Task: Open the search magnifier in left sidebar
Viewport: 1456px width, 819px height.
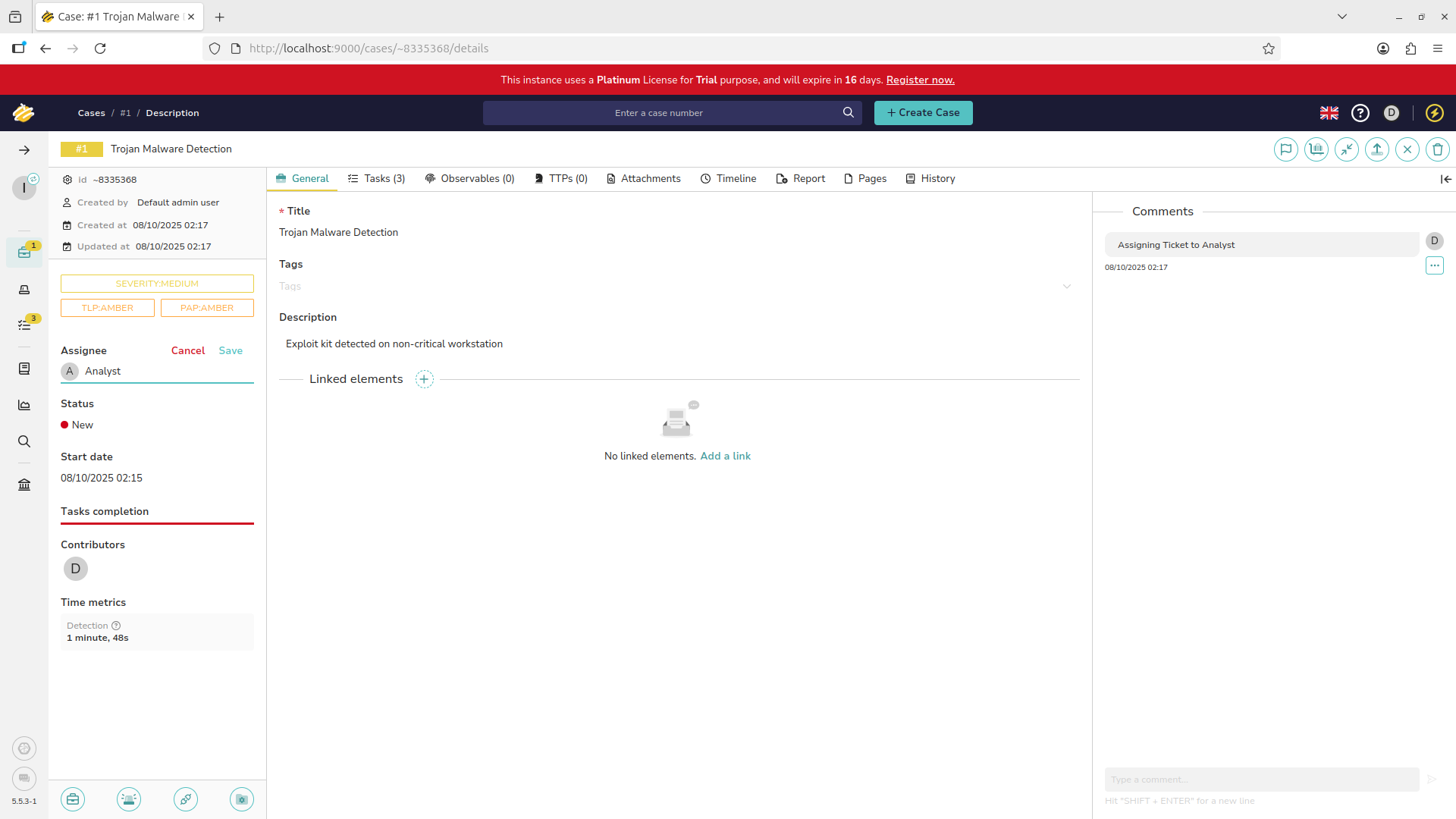Action: [x=24, y=441]
